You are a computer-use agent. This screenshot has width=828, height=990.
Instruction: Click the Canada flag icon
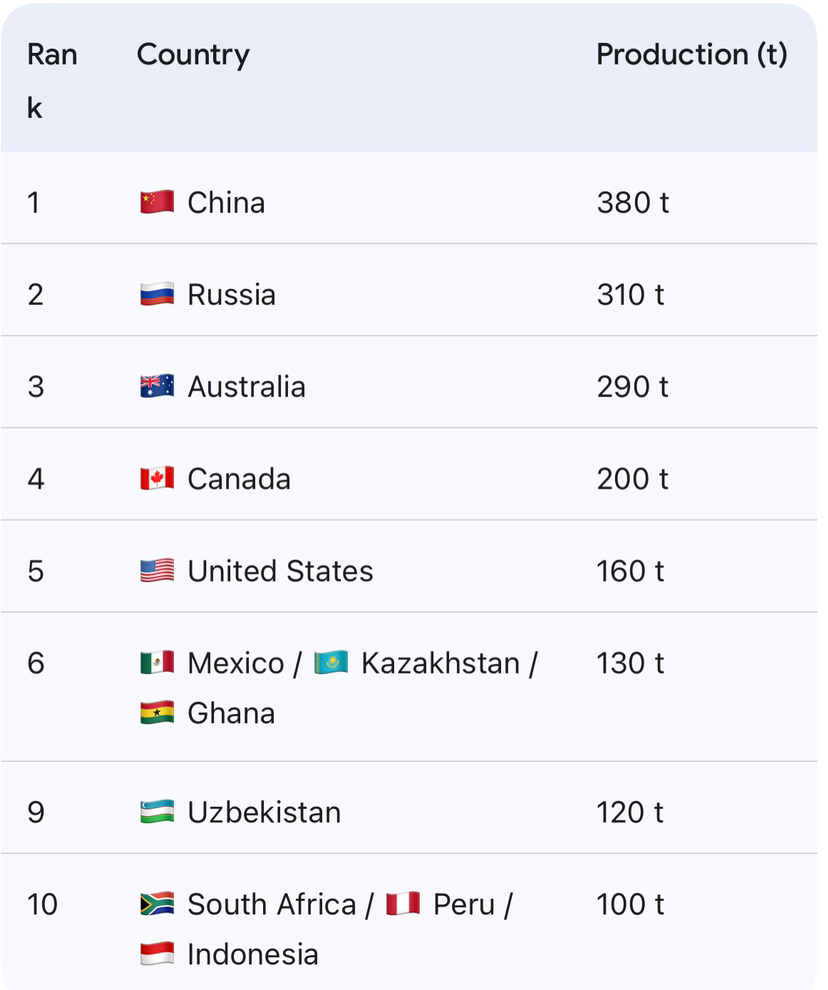(x=157, y=478)
